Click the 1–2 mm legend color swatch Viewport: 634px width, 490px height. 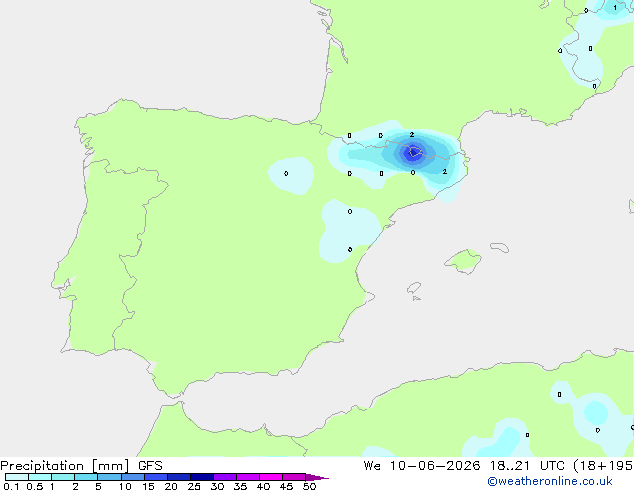(63, 477)
